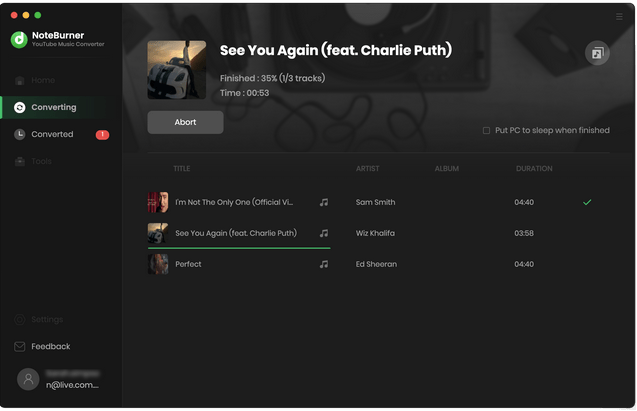
Task: Click the green checkmark on first track
Action: point(587,202)
